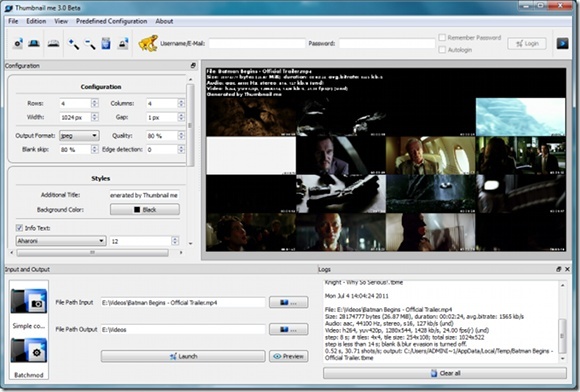Enable the Remember Password checkbox
The image size is (580, 392).
[x=442, y=37]
